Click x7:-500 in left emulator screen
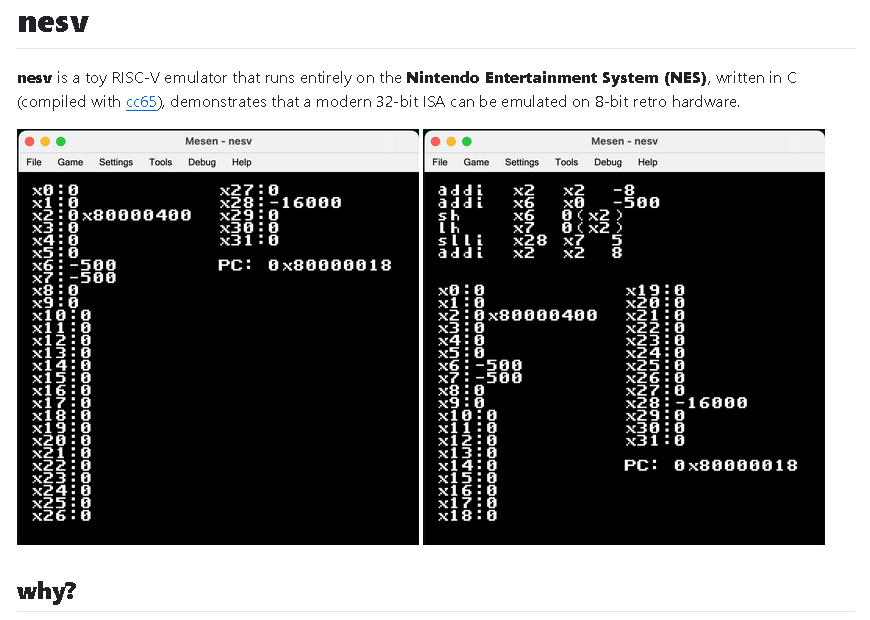Viewport: 870px width, 620px height. tap(74, 278)
